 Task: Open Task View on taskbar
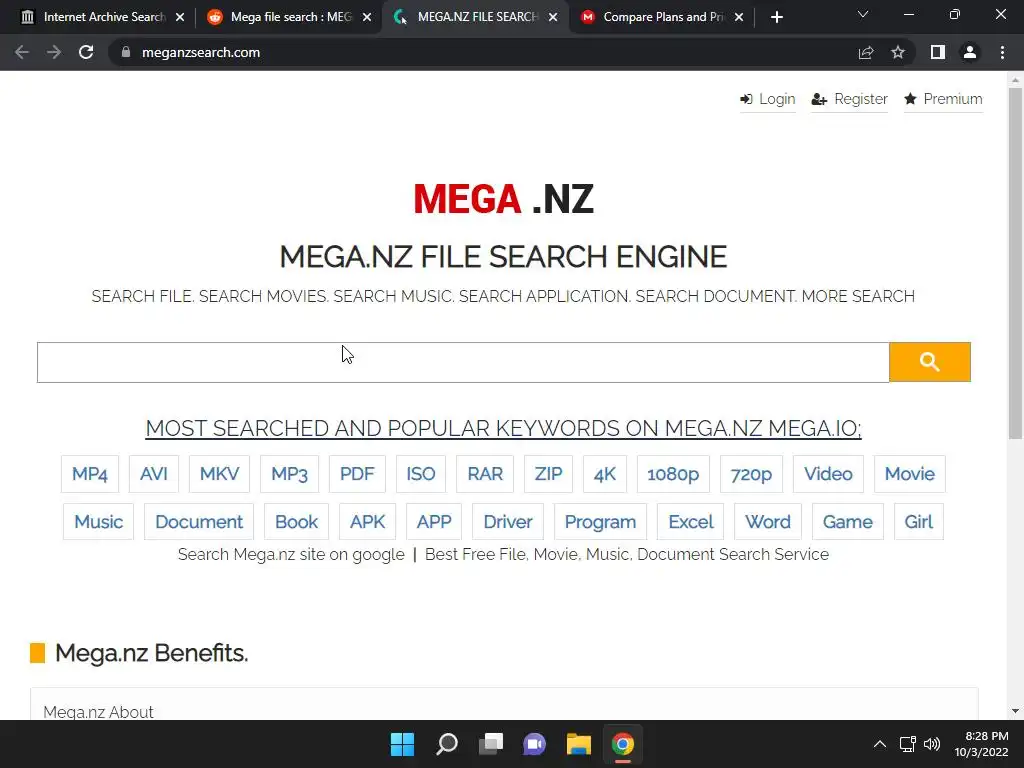tap(490, 744)
